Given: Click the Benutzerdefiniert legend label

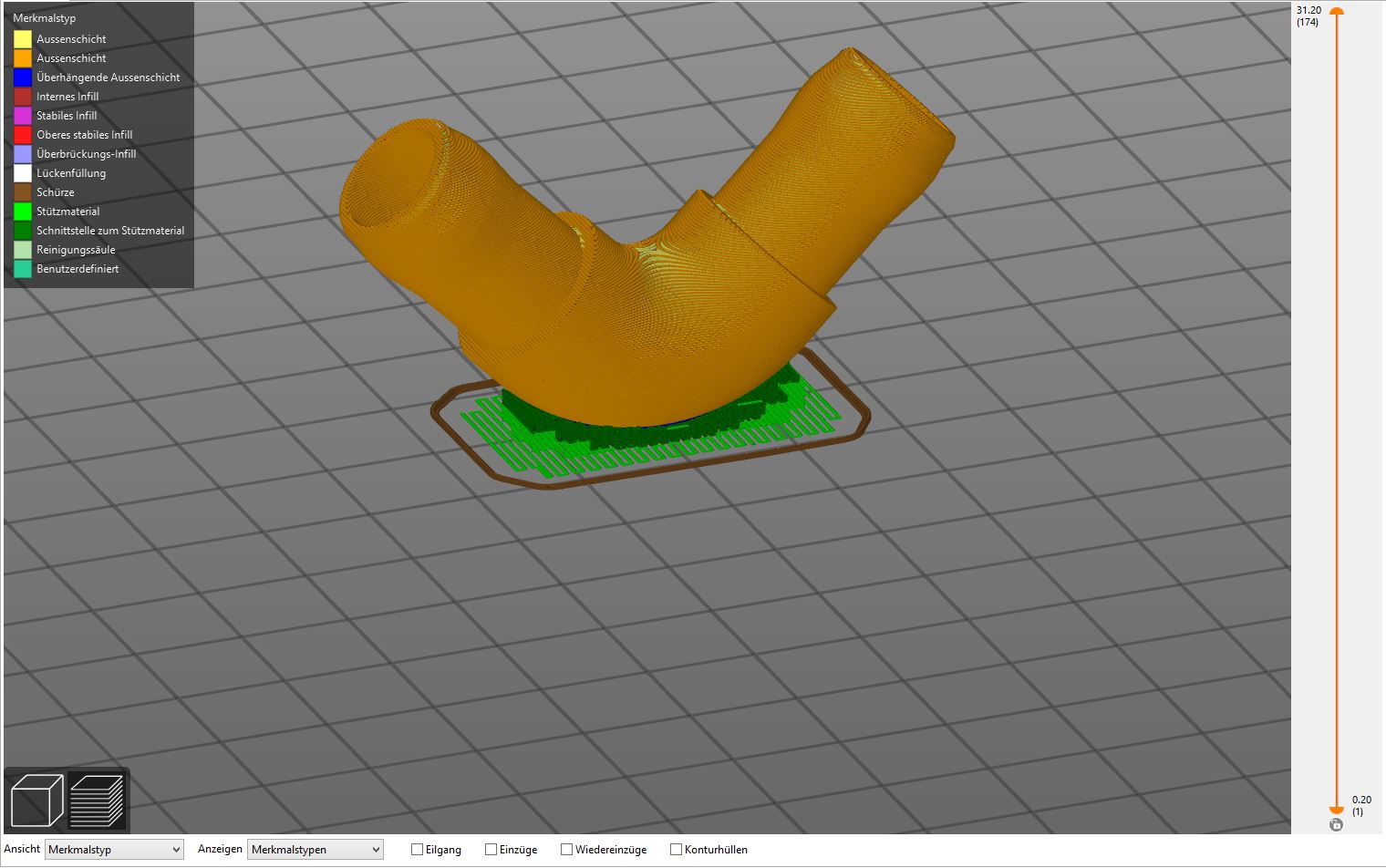Looking at the screenshot, I should pos(78,269).
